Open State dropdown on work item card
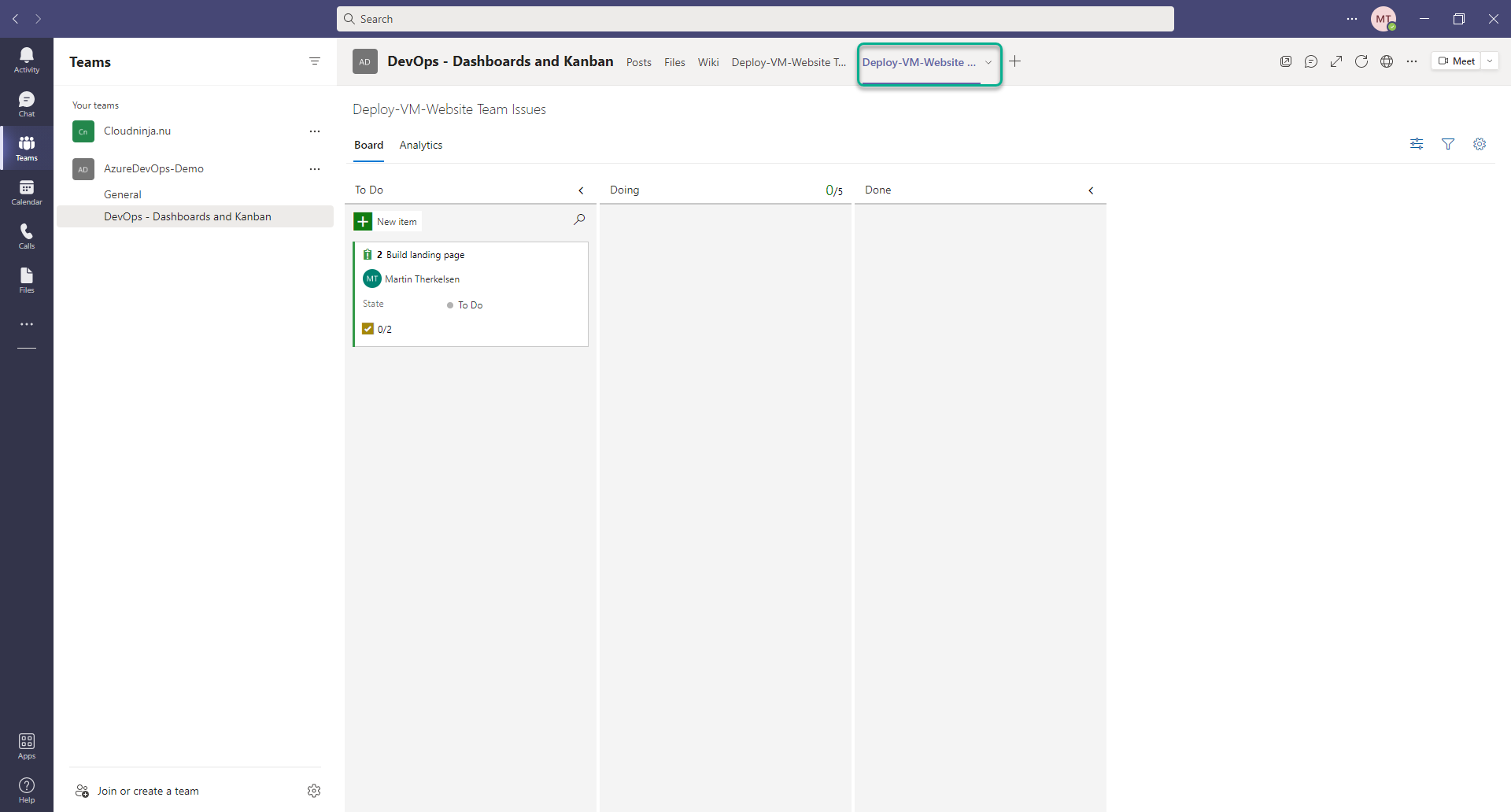The image size is (1511, 812). [465, 305]
